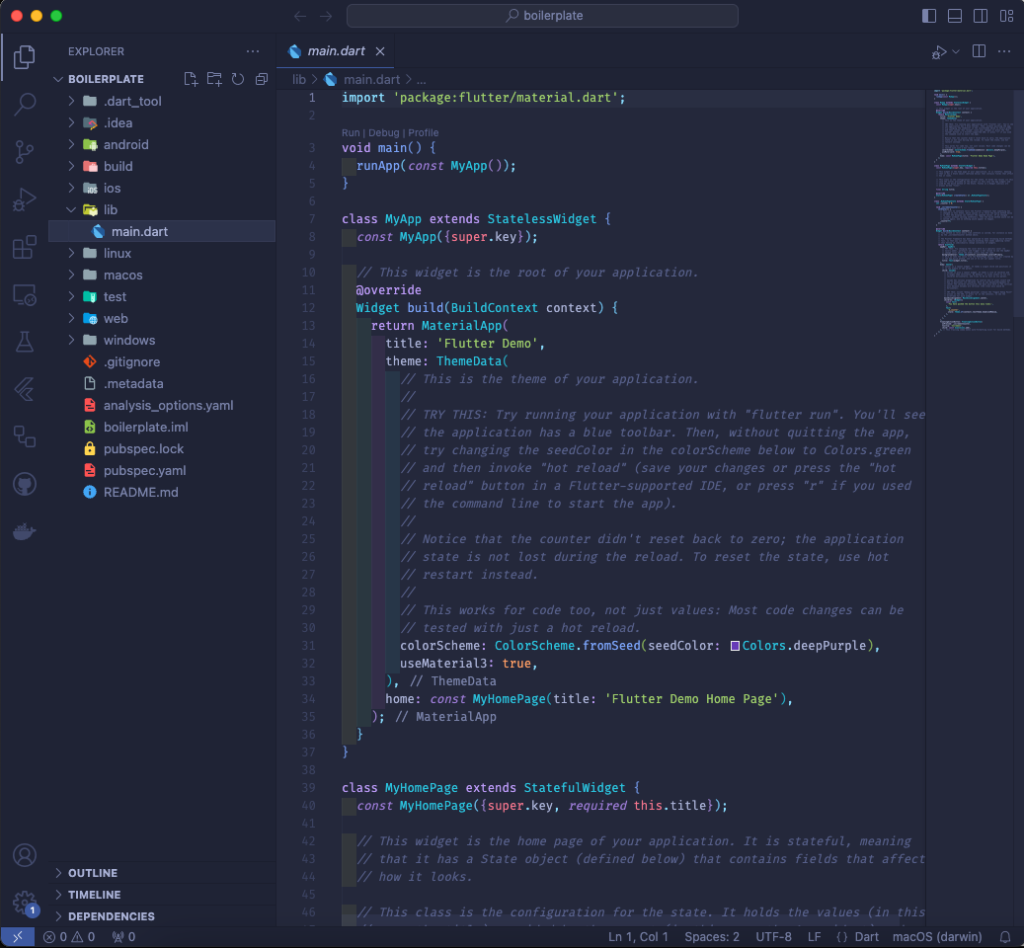Toggle the bottom panel visibility

pos(955,16)
